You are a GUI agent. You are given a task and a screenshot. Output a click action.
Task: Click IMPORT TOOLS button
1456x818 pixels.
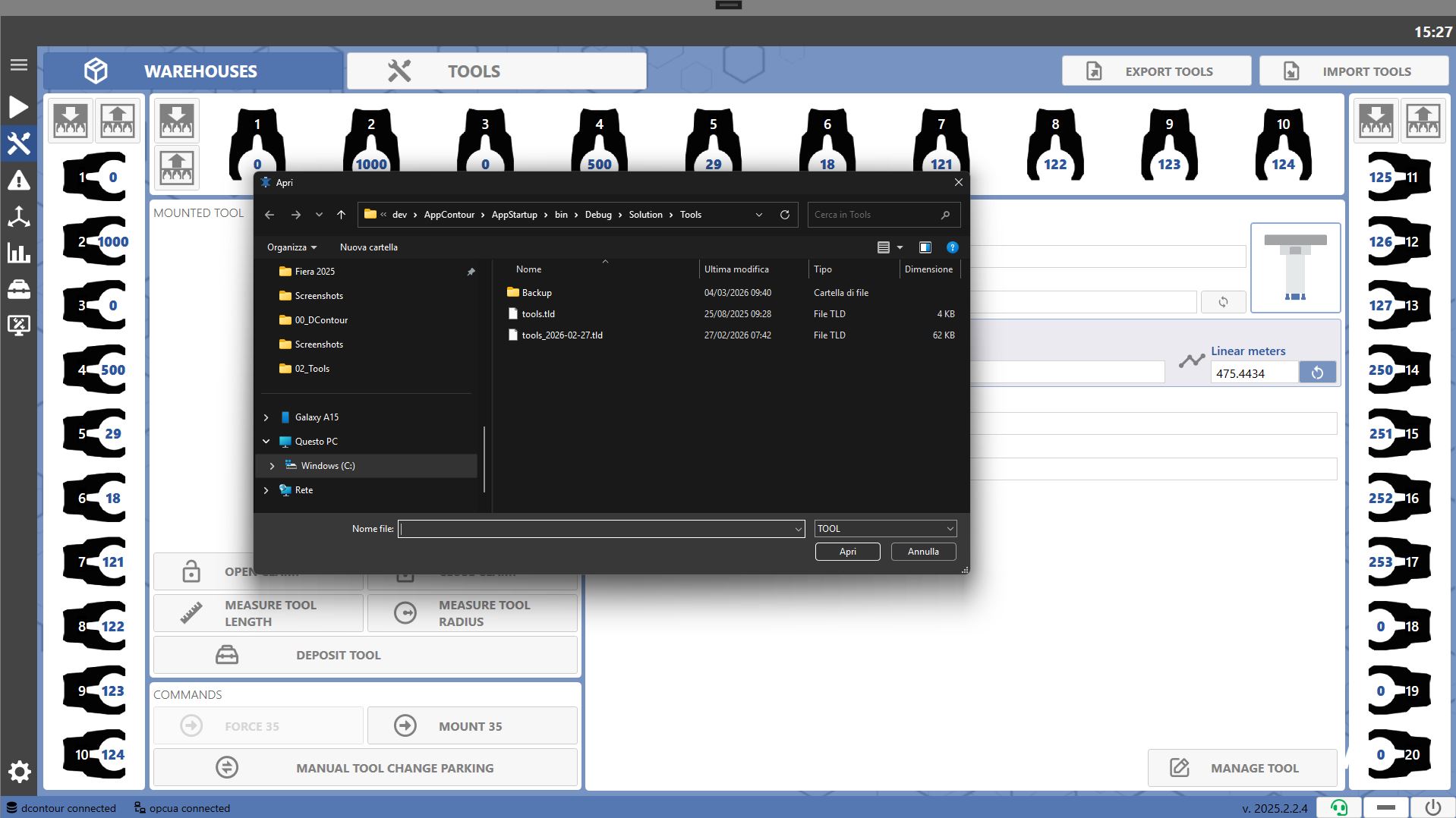point(1354,71)
